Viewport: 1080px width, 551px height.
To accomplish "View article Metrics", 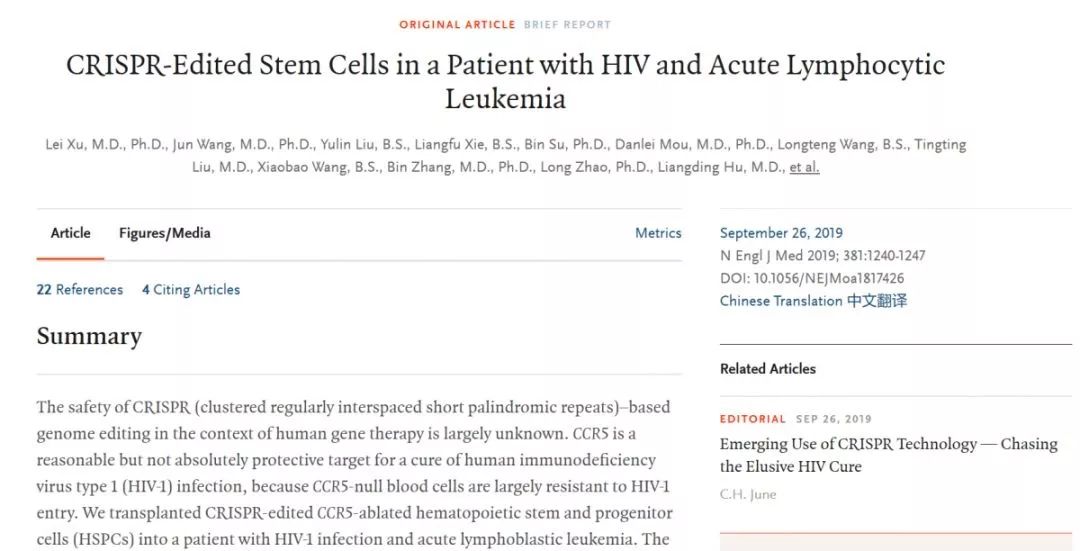I will pyautogui.click(x=658, y=233).
